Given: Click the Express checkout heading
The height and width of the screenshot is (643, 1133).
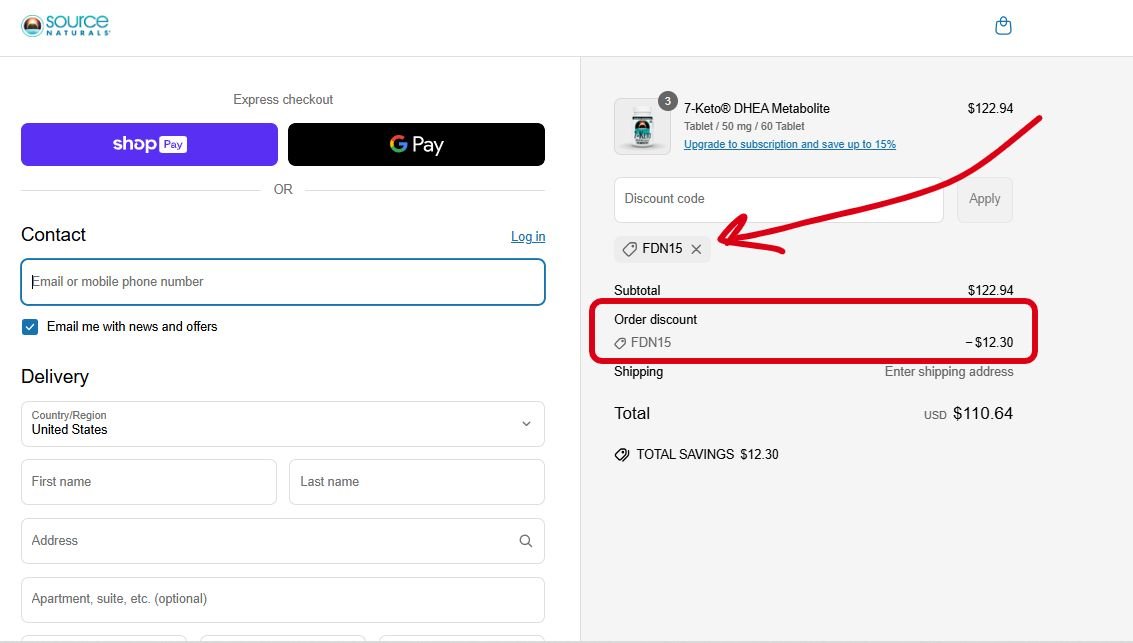Looking at the screenshot, I should [283, 100].
